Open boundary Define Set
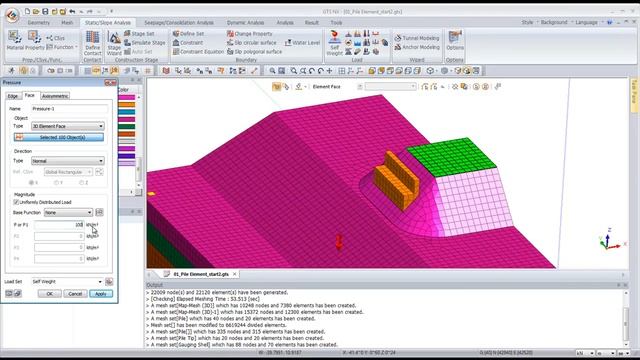The width and height of the screenshot is (640, 360). 188,33
